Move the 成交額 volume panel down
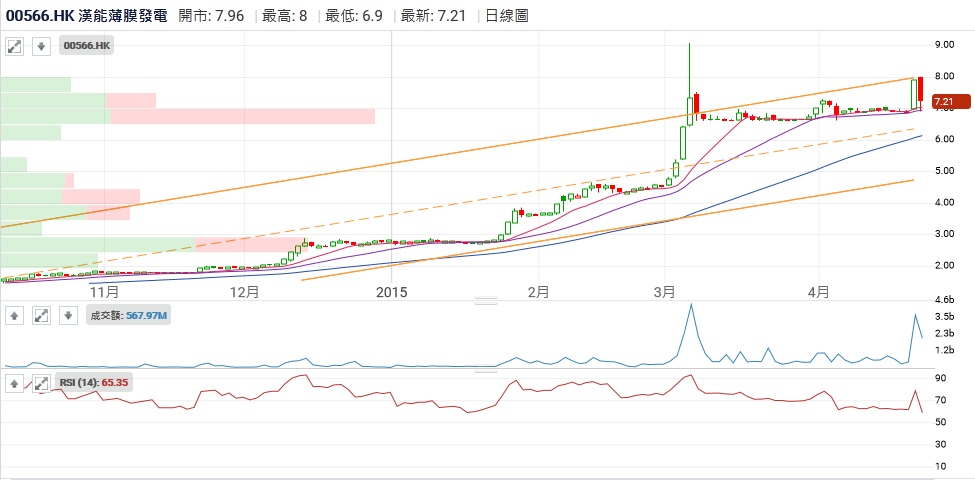 point(67,316)
